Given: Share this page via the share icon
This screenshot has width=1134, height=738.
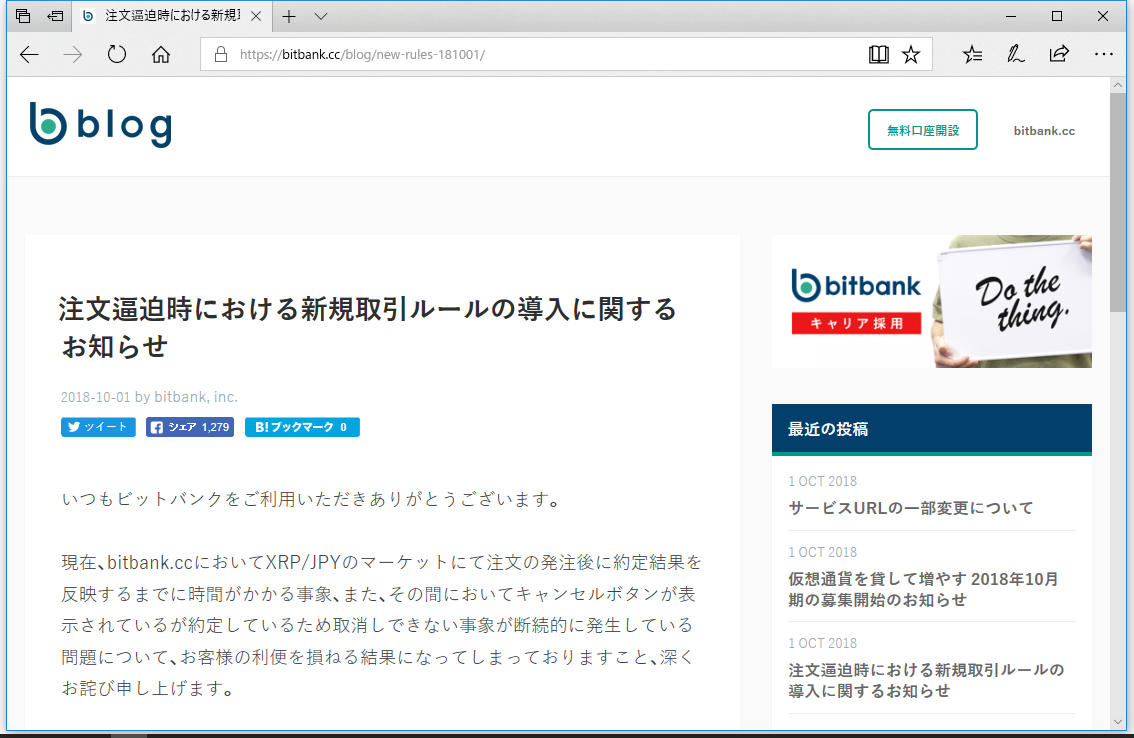Looking at the screenshot, I should (1059, 55).
